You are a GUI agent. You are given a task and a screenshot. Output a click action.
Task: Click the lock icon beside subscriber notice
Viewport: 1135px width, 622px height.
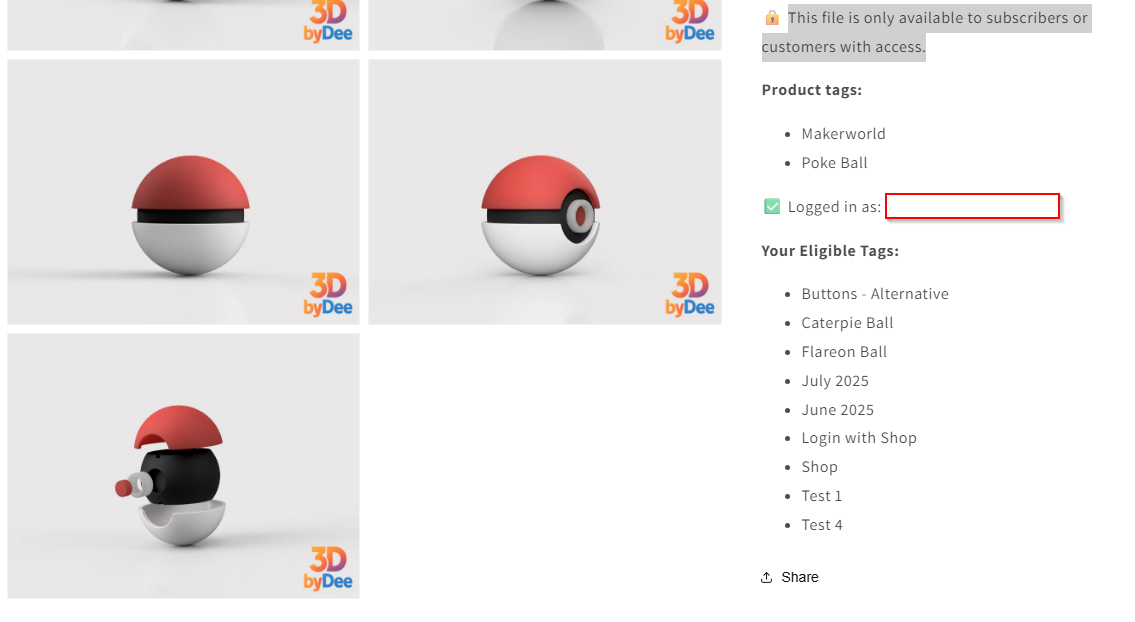[x=772, y=18]
